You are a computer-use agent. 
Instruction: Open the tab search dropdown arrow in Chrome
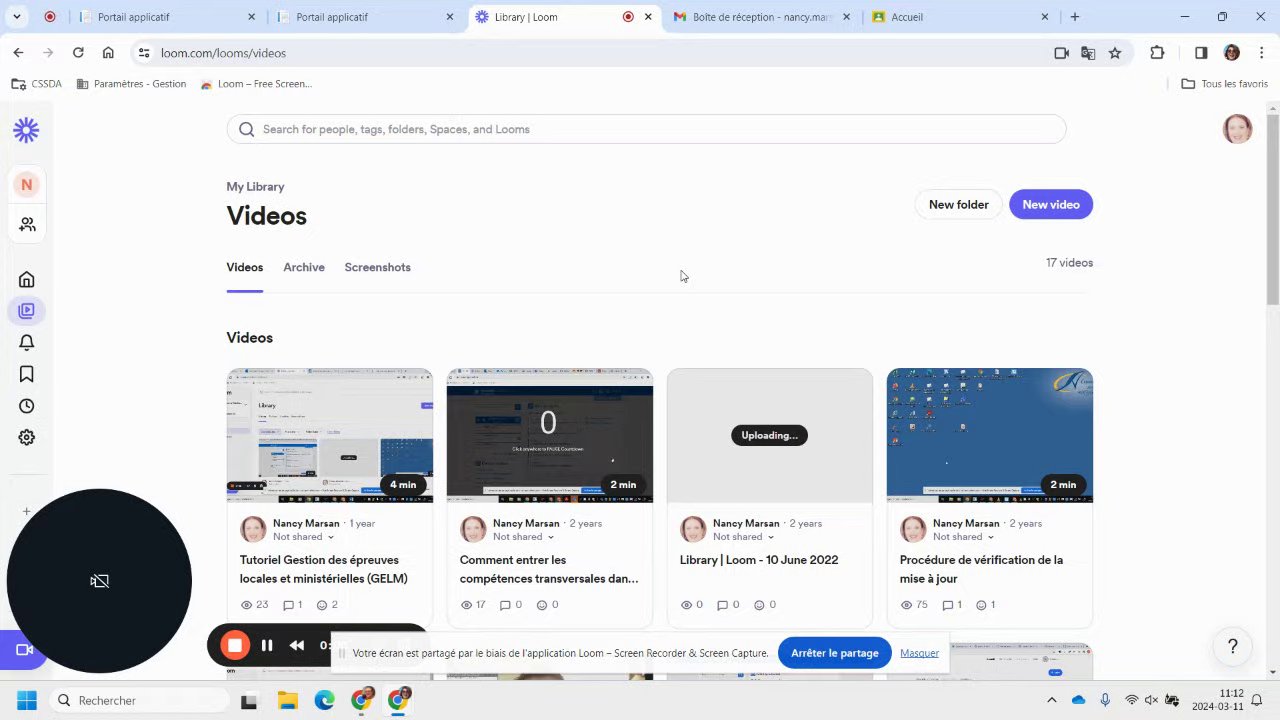point(16,17)
